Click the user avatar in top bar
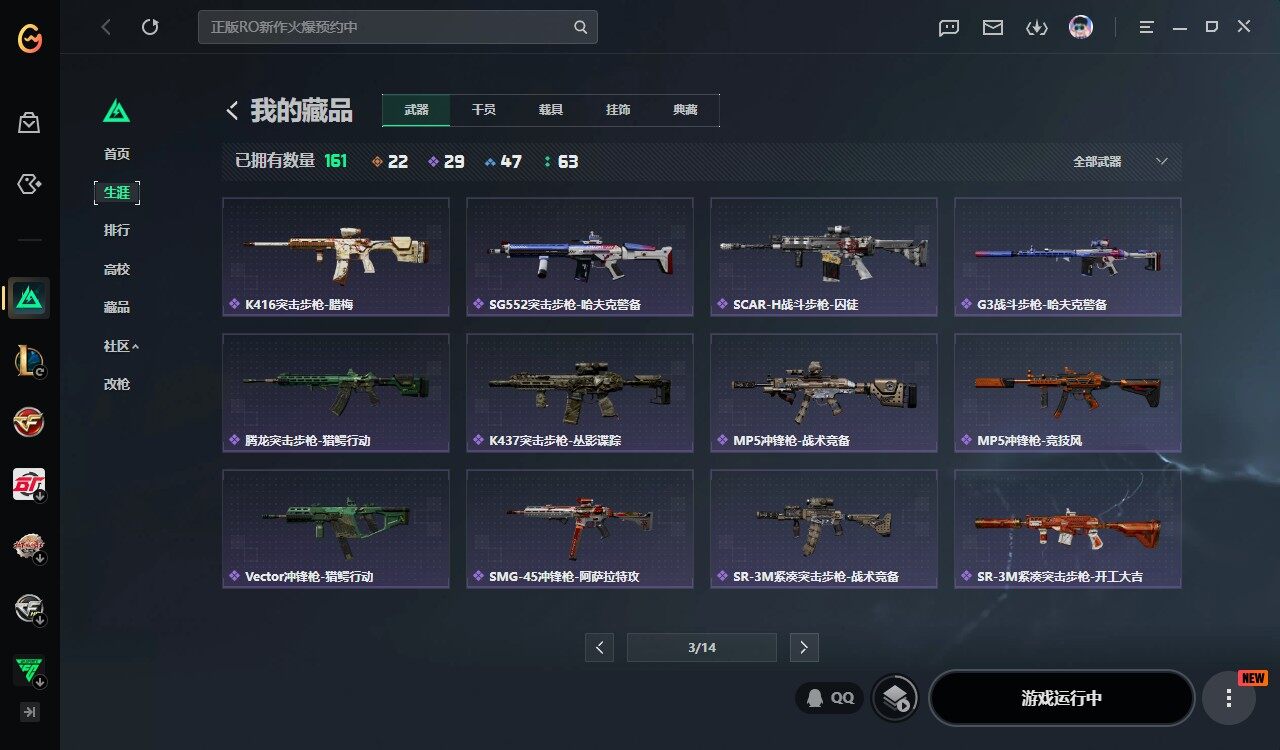This screenshot has height=750, width=1280. point(1081,27)
